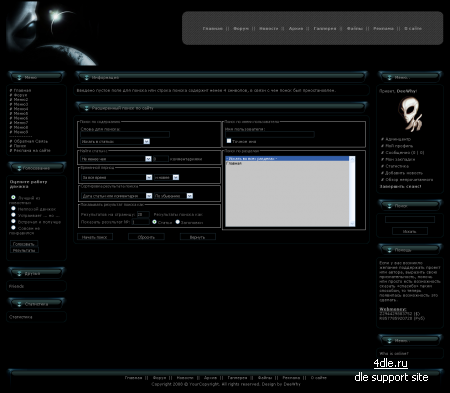The height and width of the screenshot is (393, 450).
Task: Click the Голосовать poll button
Action: (24, 244)
